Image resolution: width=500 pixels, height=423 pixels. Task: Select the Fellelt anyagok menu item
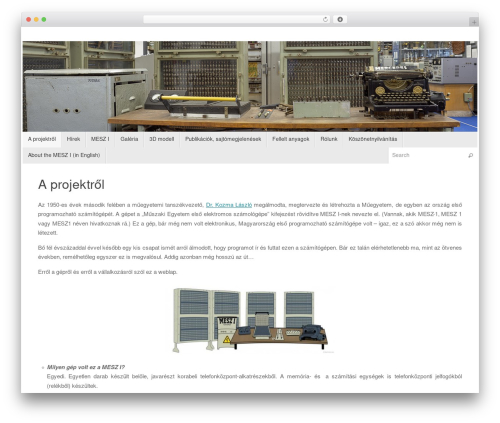click(x=291, y=139)
